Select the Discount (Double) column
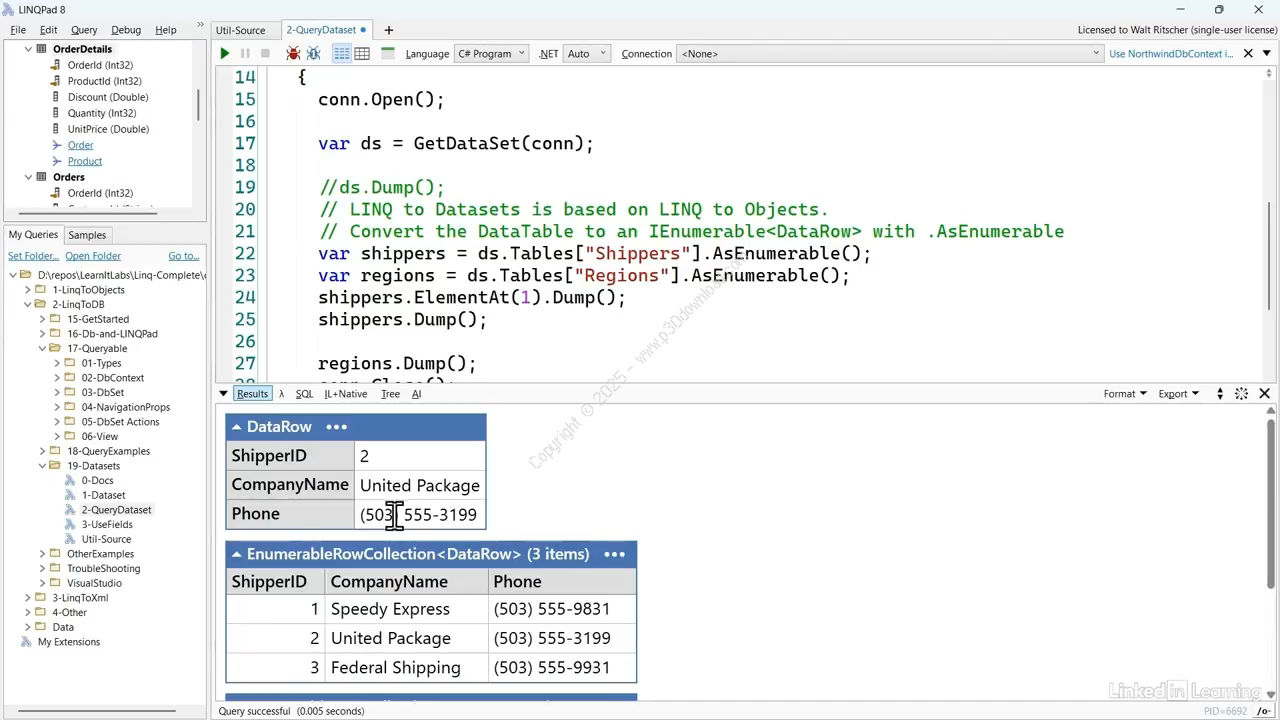The height and width of the screenshot is (720, 1280). pyautogui.click(x=108, y=97)
